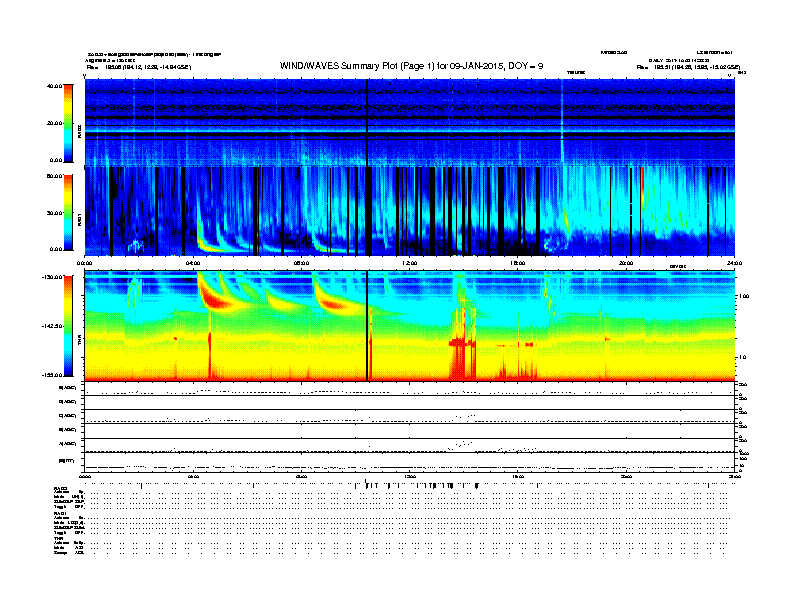Click inside the RAD1 spectrogram panel
This screenshot has height=612, width=792.
point(409,211)
